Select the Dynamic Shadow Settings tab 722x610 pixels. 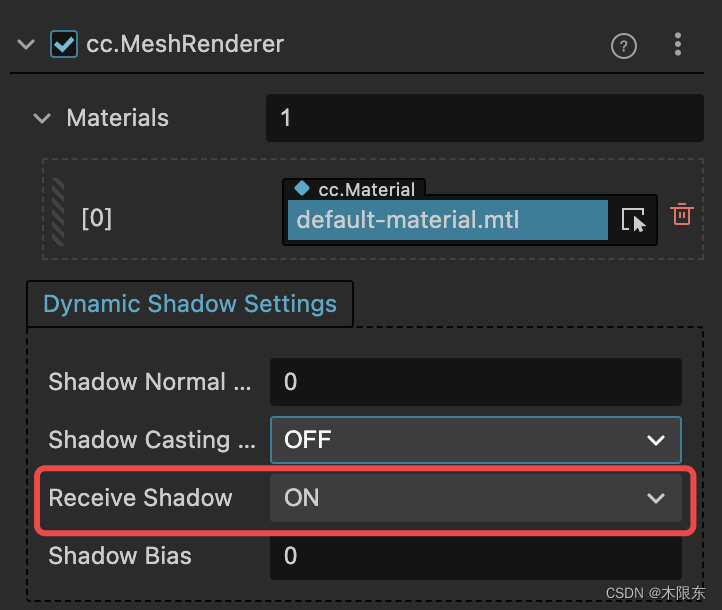point(190,304)
